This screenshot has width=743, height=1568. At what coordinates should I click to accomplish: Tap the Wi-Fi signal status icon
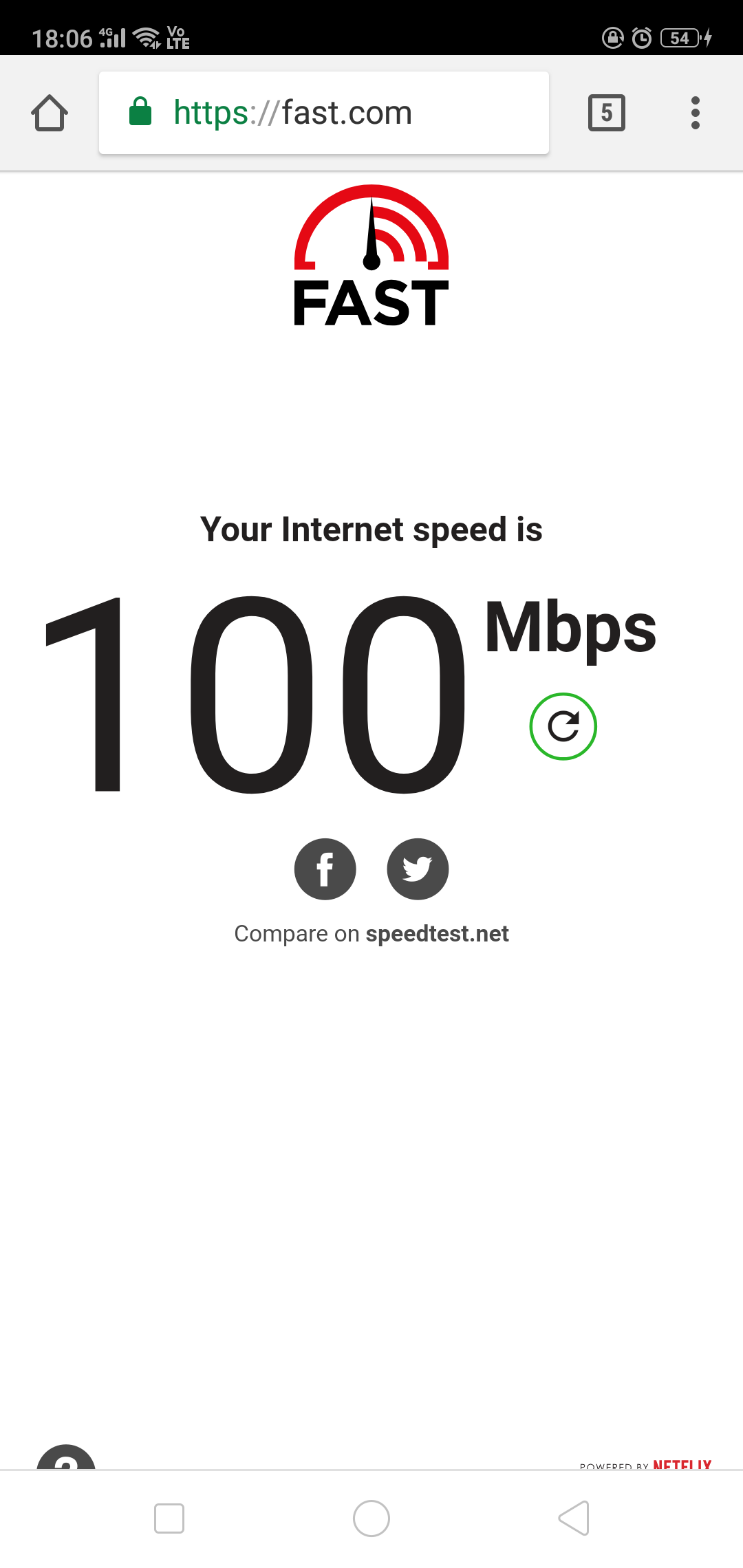click(147, 37)
